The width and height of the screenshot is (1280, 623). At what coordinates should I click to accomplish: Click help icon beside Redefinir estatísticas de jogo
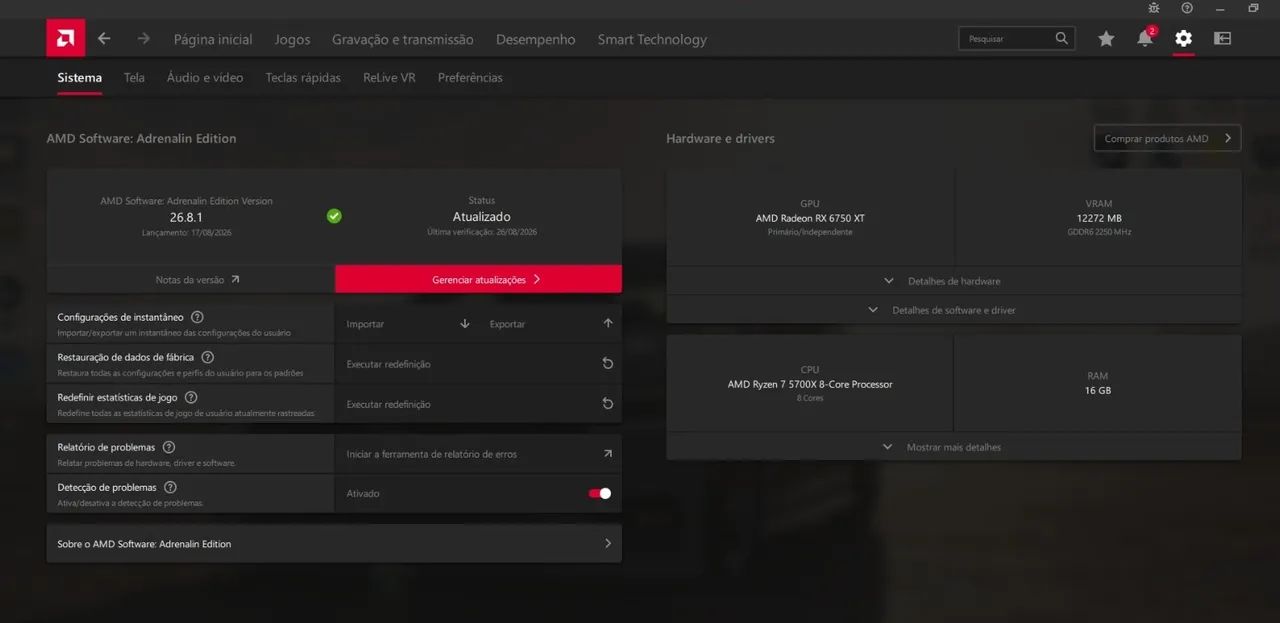tap(191, 397)
